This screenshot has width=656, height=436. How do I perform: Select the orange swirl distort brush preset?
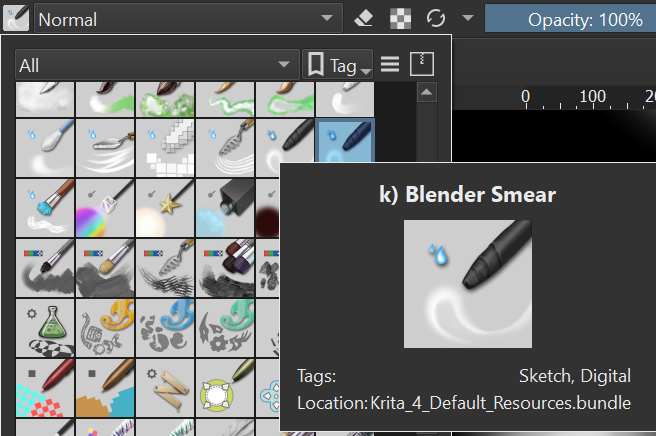pos(105,326)
